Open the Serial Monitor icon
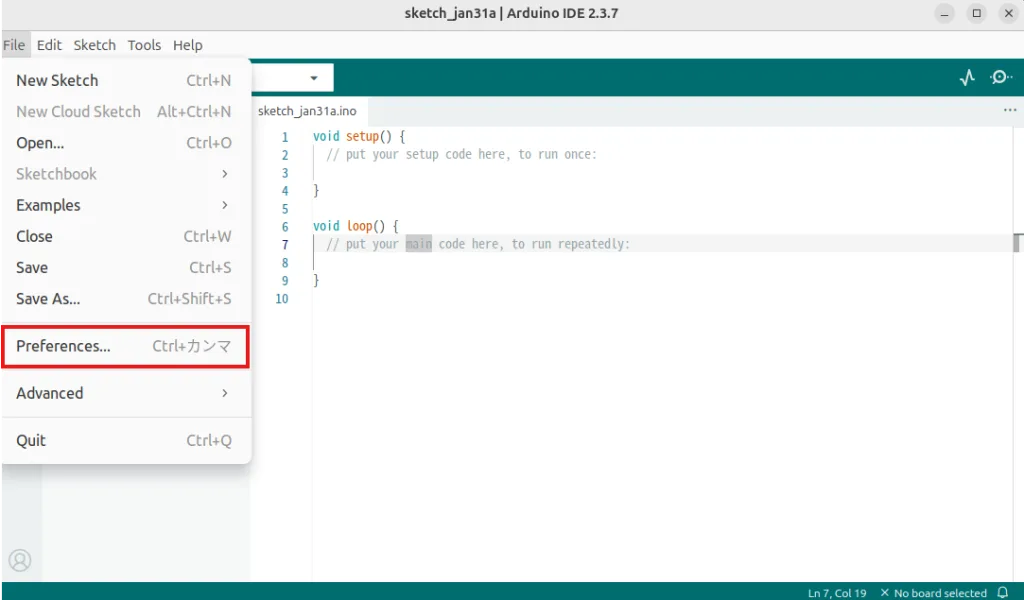The width and height of the screenshot is (1024, 600). coord(1000,77)
